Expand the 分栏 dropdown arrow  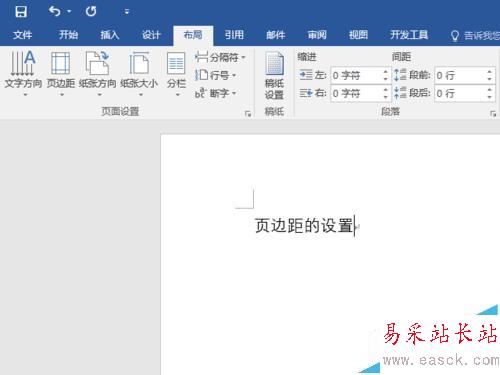click(178, 95)
